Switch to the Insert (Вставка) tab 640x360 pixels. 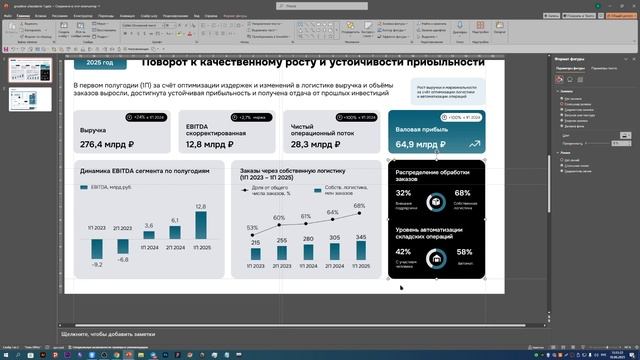click(40, 16)
